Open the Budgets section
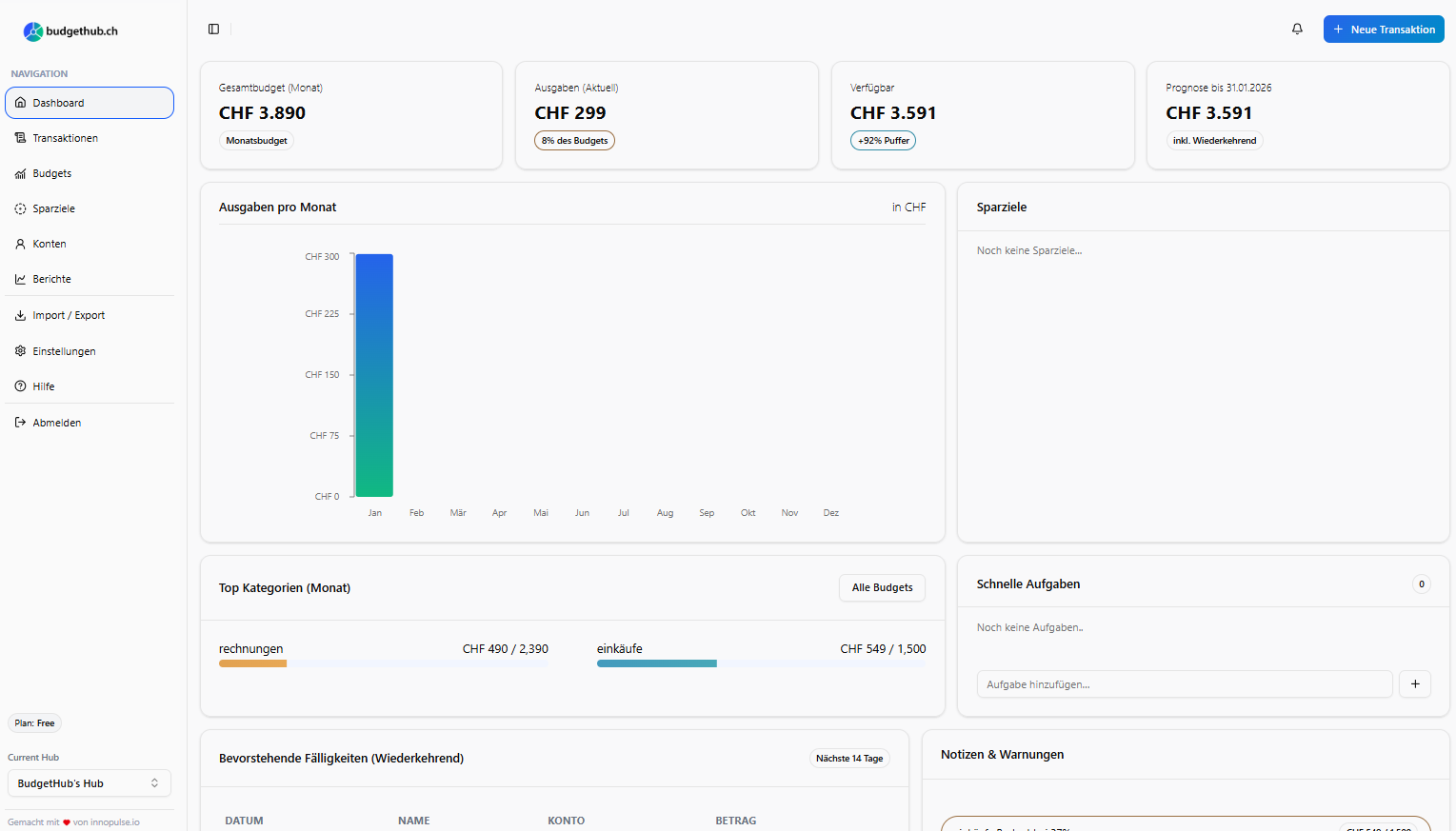This screenshot has height=831, width=1456. point(51,173)
